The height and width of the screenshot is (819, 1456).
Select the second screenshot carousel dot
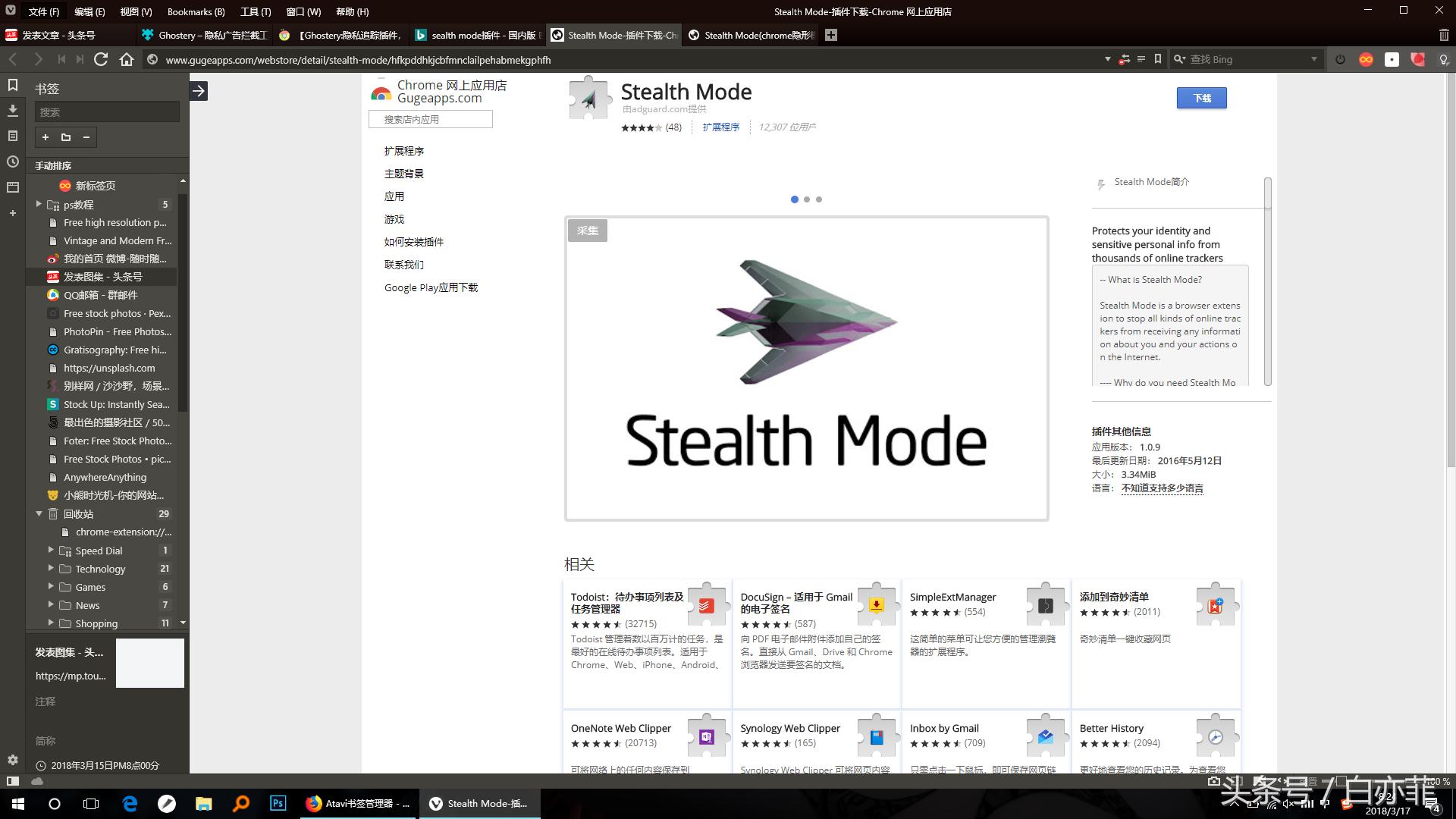pyautogui.click(x=807, y=199)
